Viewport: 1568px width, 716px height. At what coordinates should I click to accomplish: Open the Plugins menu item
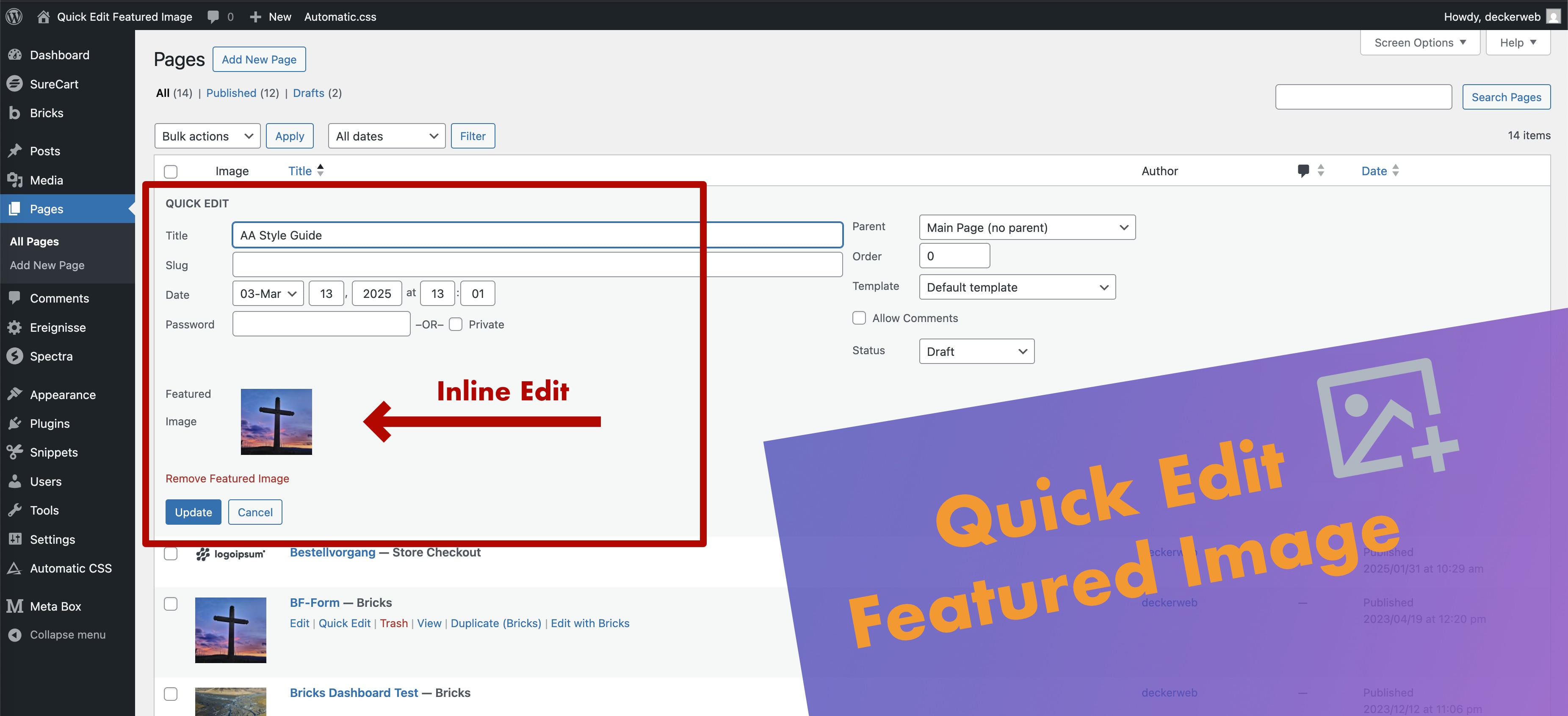(x=50, y=424)
